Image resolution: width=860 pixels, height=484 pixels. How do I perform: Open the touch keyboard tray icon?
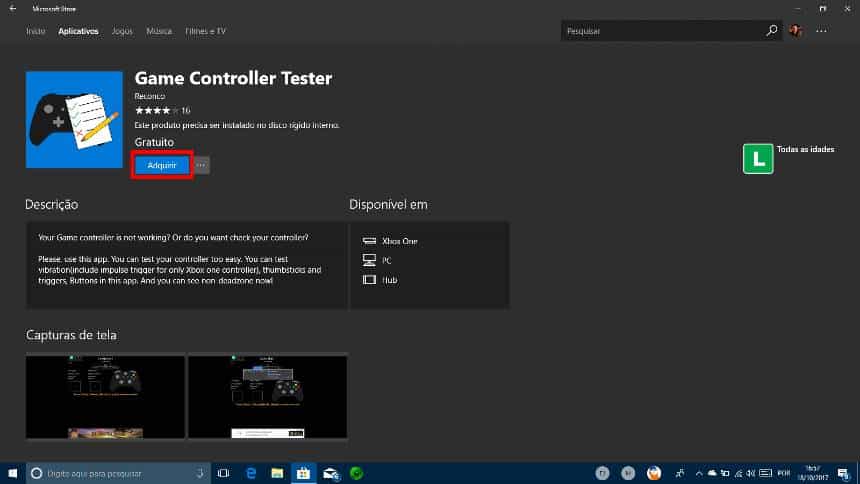coord(766,473)
